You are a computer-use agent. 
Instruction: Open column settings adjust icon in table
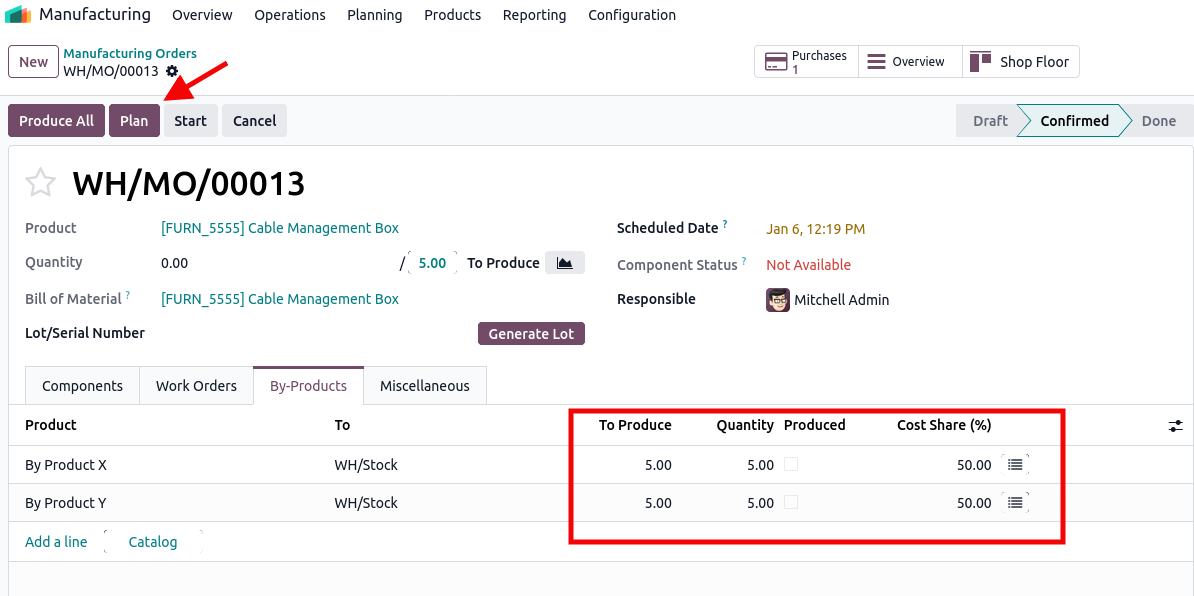click(1175, 426)
